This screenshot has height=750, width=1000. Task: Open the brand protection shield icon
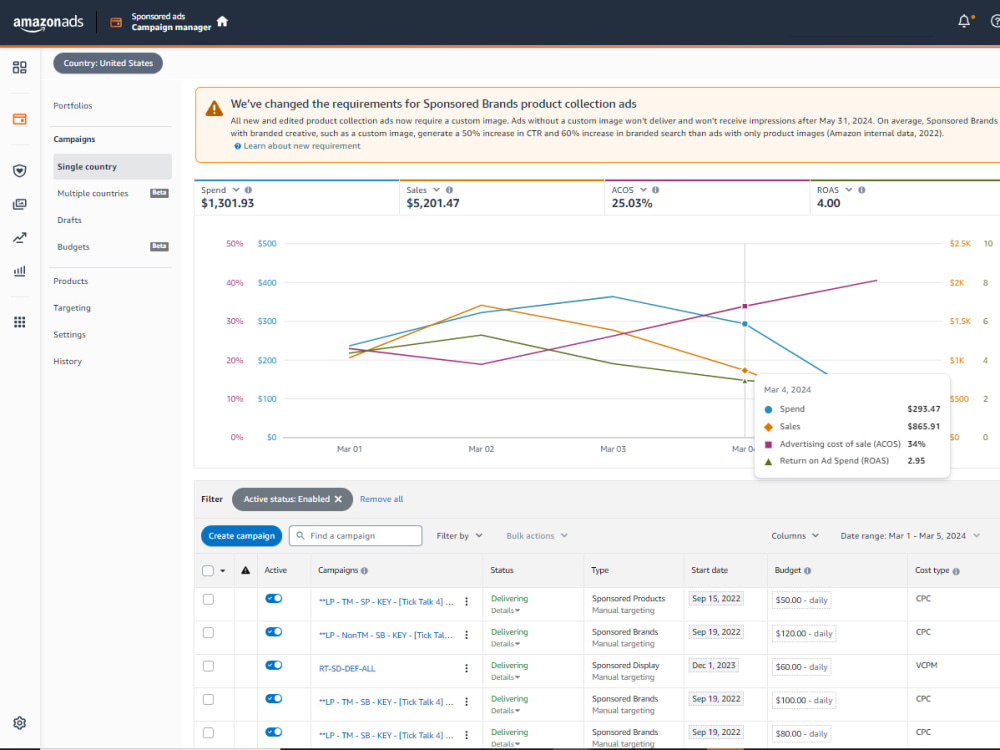(x=20, y=170)
